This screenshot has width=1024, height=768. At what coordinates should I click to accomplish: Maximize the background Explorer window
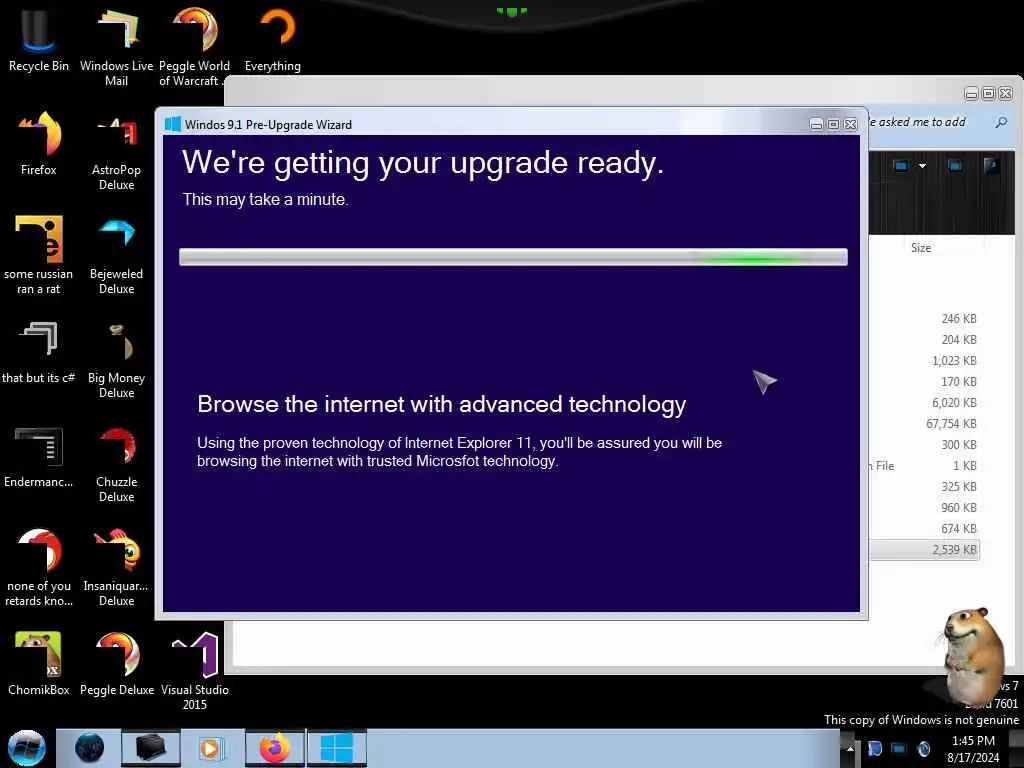[x=988, y=94]
